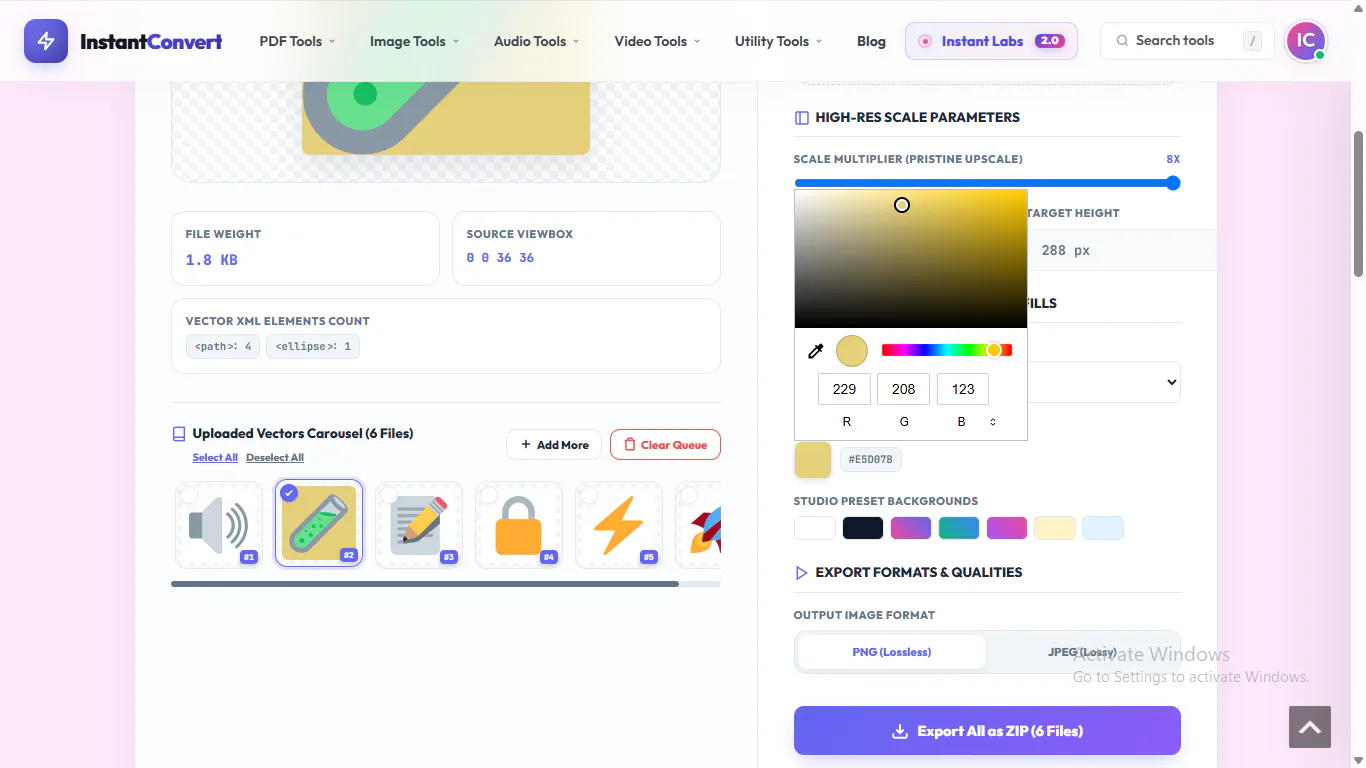Select the white preset background
The height and width of the screenshot is (768, 1366).
[x=814, y=528]
